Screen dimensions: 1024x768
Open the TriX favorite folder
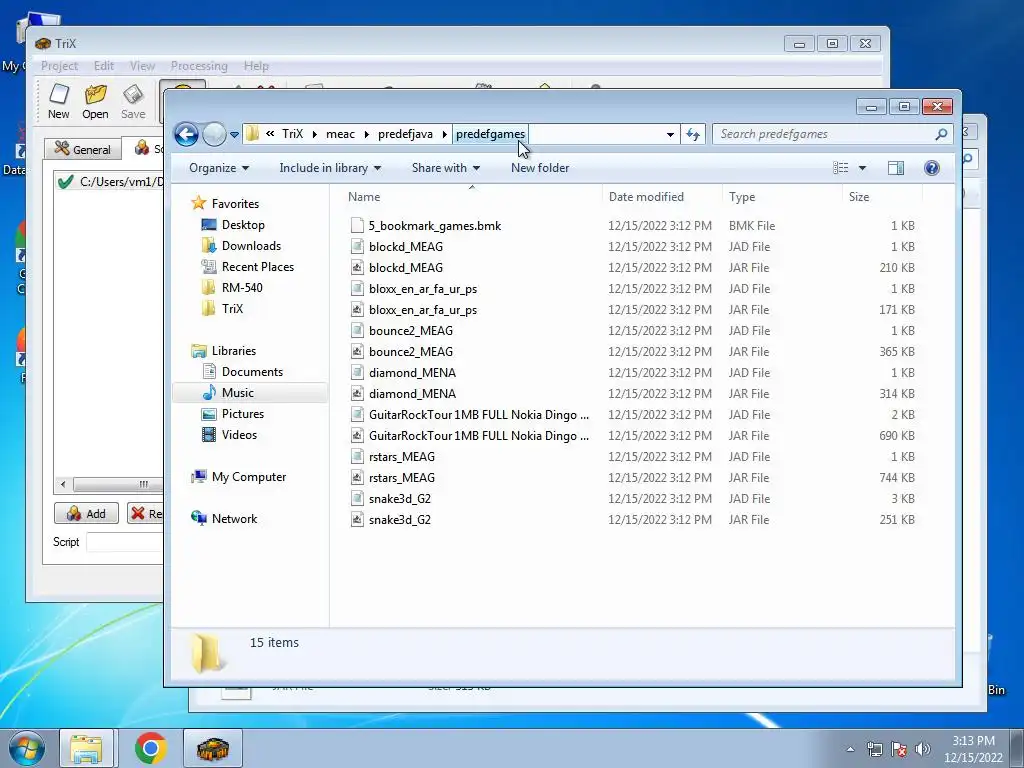[232, 308]
